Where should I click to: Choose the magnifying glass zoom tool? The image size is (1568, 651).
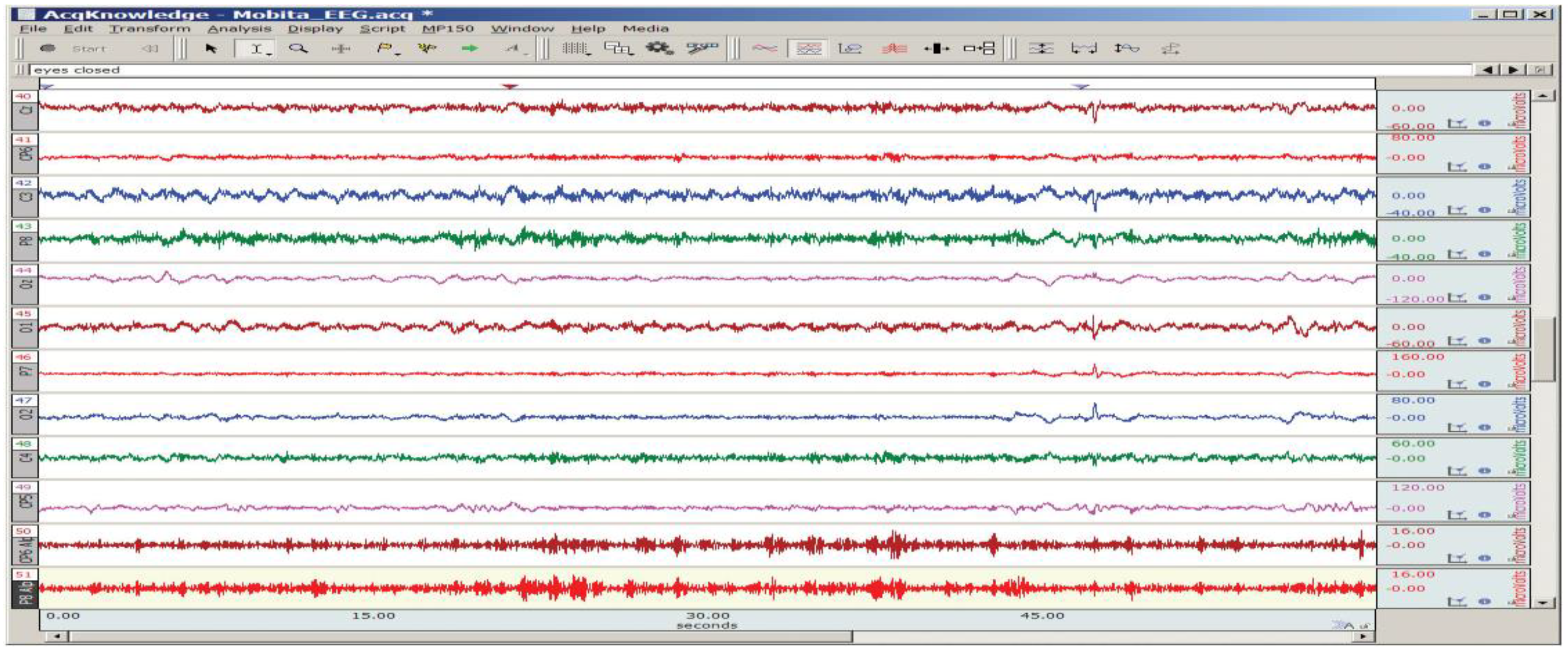(298, 48)
